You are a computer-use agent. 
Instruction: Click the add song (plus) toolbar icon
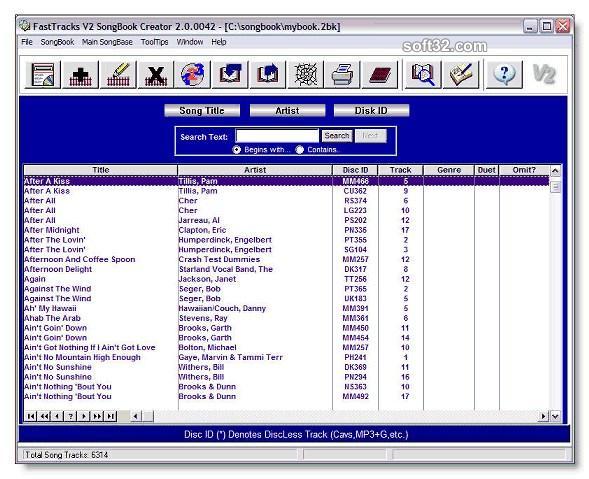pos(80,74)
